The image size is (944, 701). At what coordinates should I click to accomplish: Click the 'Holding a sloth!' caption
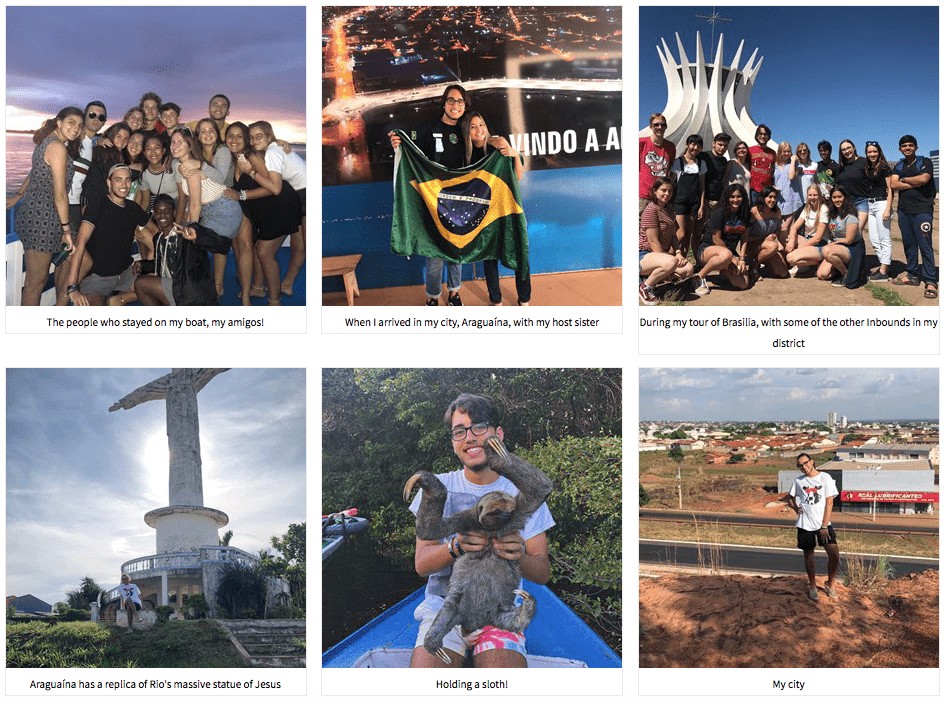pos(472,684)
